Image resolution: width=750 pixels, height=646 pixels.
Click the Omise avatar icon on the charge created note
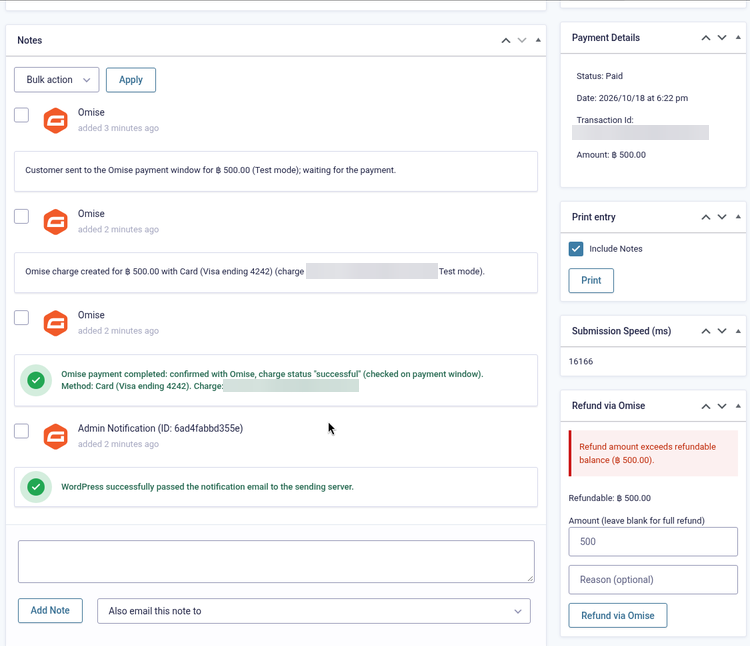(x=55, y=222)
